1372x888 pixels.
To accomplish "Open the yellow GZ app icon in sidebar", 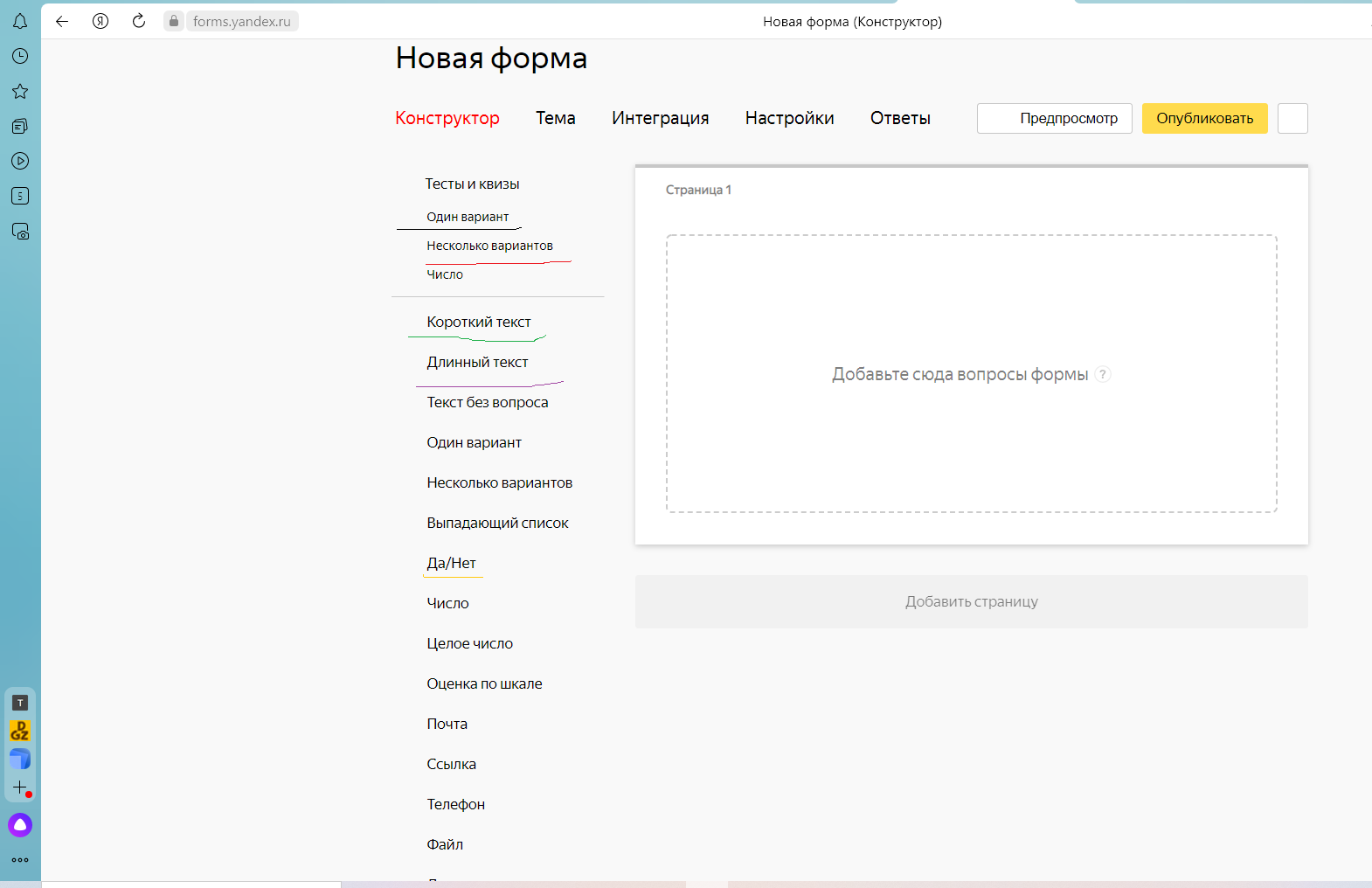I will tap(20, 731).
